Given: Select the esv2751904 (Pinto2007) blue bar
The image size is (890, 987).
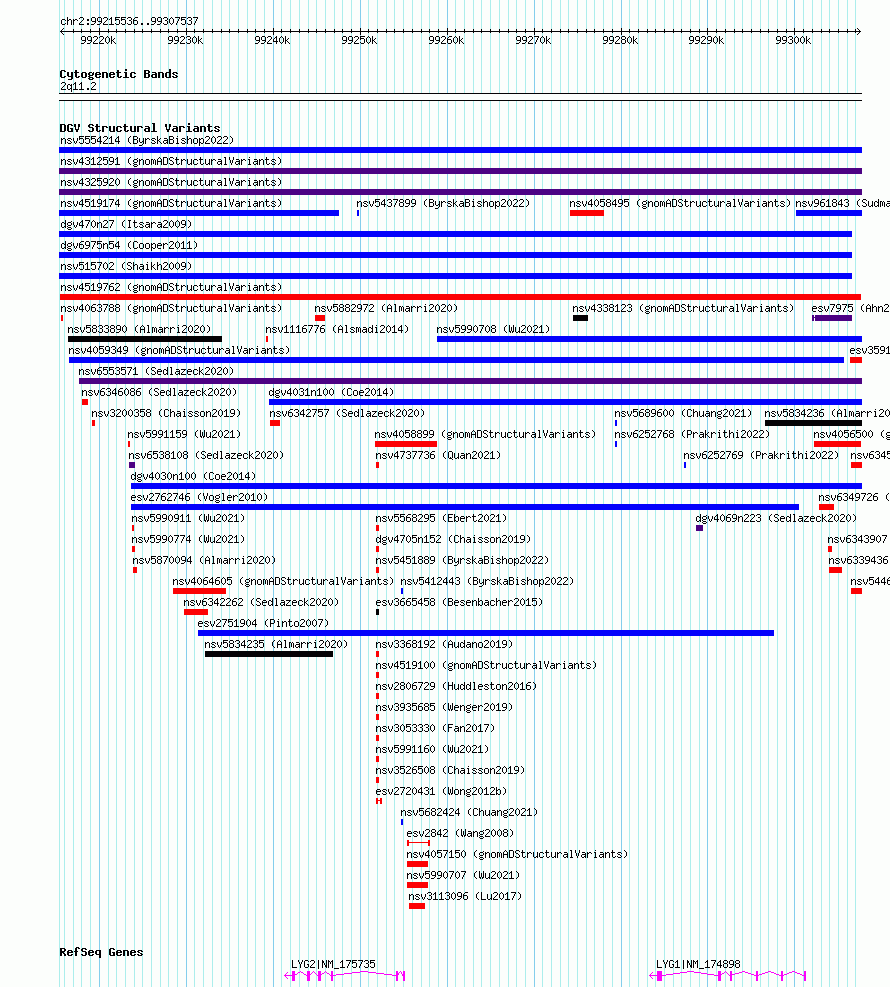Looking at the screenshot, I should (486, 633).
